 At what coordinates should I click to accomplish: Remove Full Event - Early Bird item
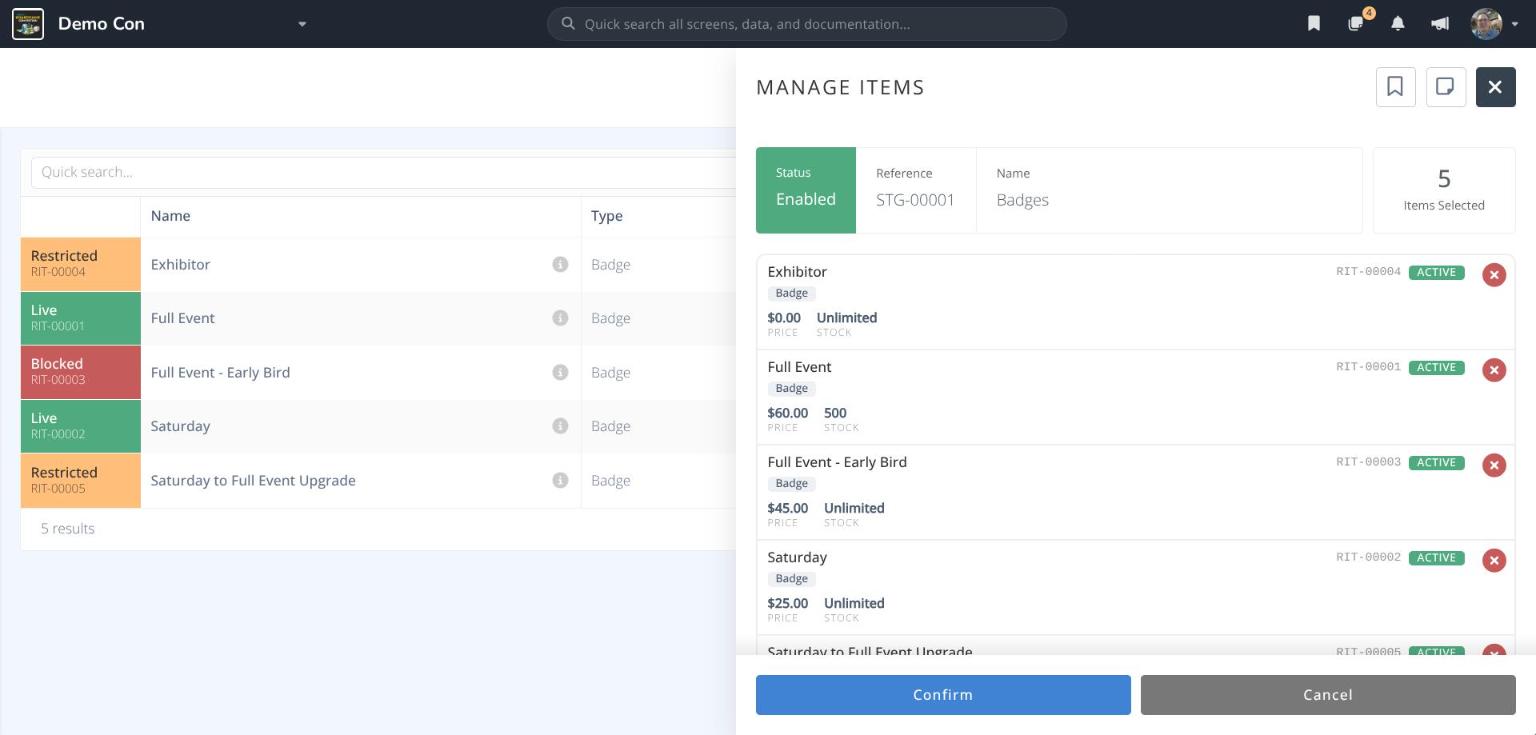(1494, 465)
